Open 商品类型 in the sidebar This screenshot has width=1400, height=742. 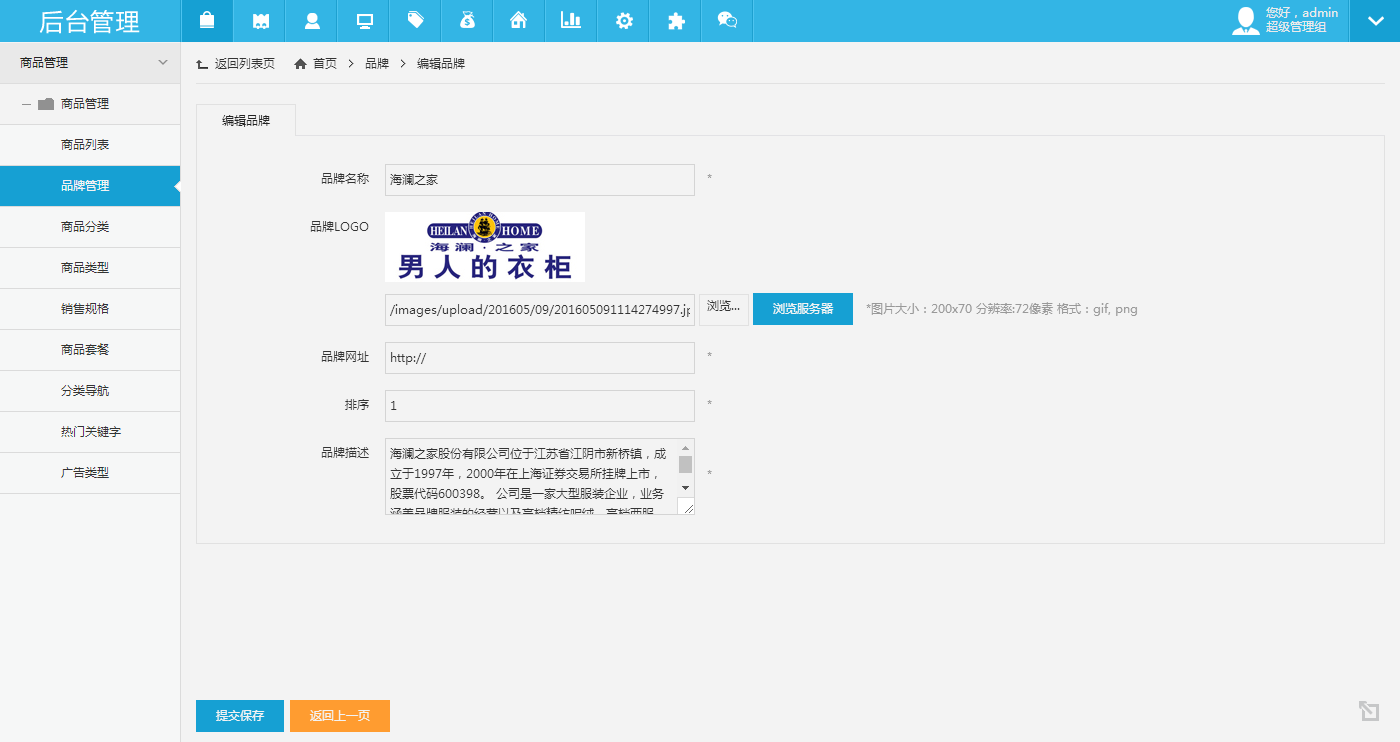pos(90,268)
